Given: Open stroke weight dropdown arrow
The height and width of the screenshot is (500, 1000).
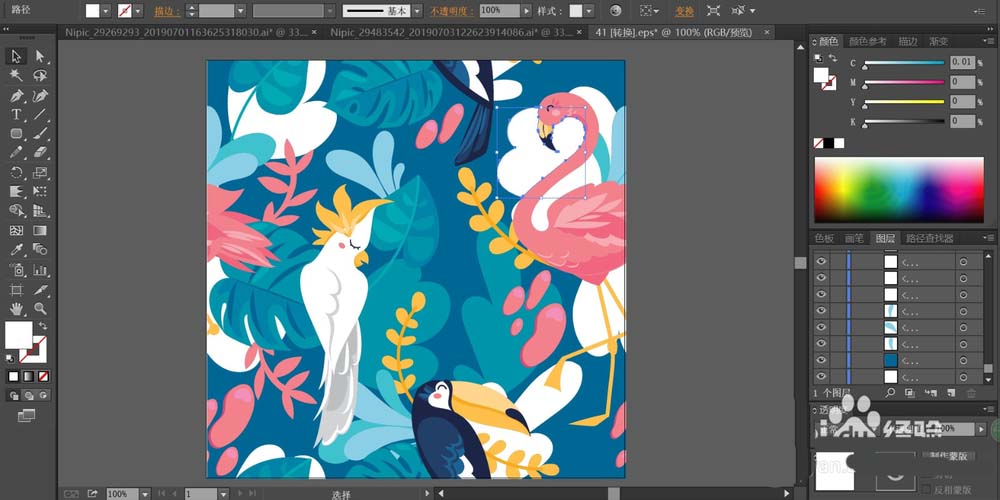Looking at the screenshot, I should click(240, 11).
